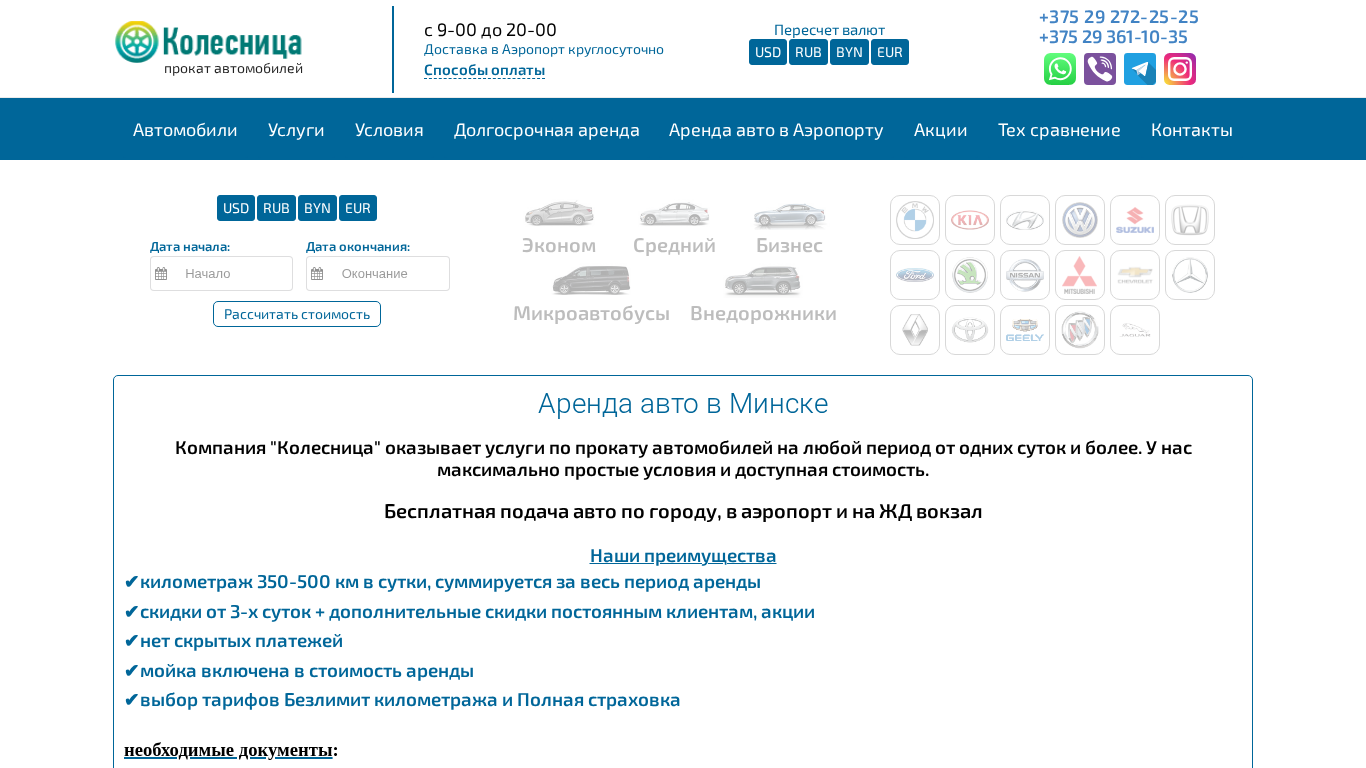
Task: Open the Mercedes-Benz brand logo
Action: click(1190, 275)
